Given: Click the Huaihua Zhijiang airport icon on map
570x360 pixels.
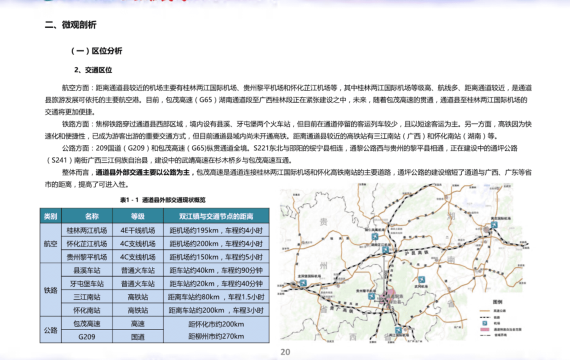Looking at the screenshot, I should (385, 249).
